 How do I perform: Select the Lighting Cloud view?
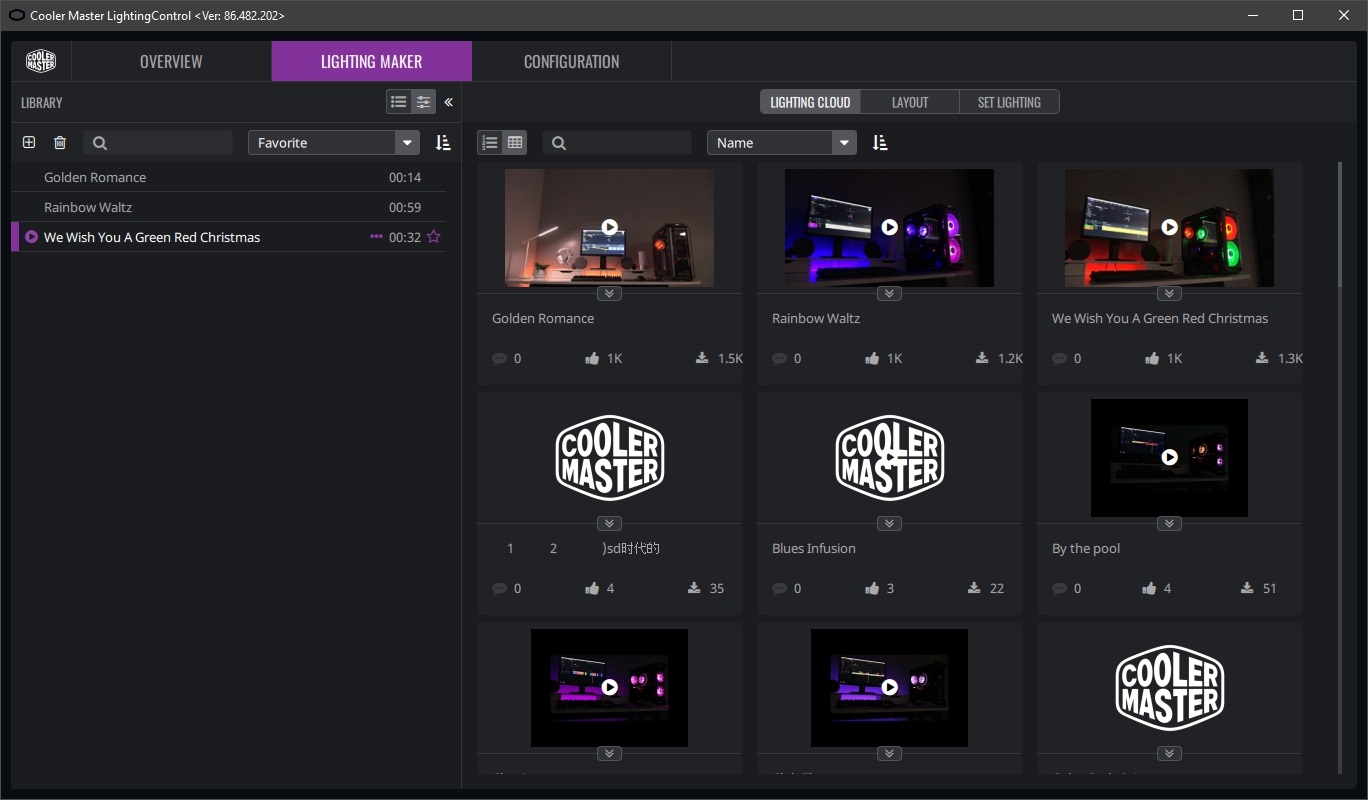click(810, 102)
